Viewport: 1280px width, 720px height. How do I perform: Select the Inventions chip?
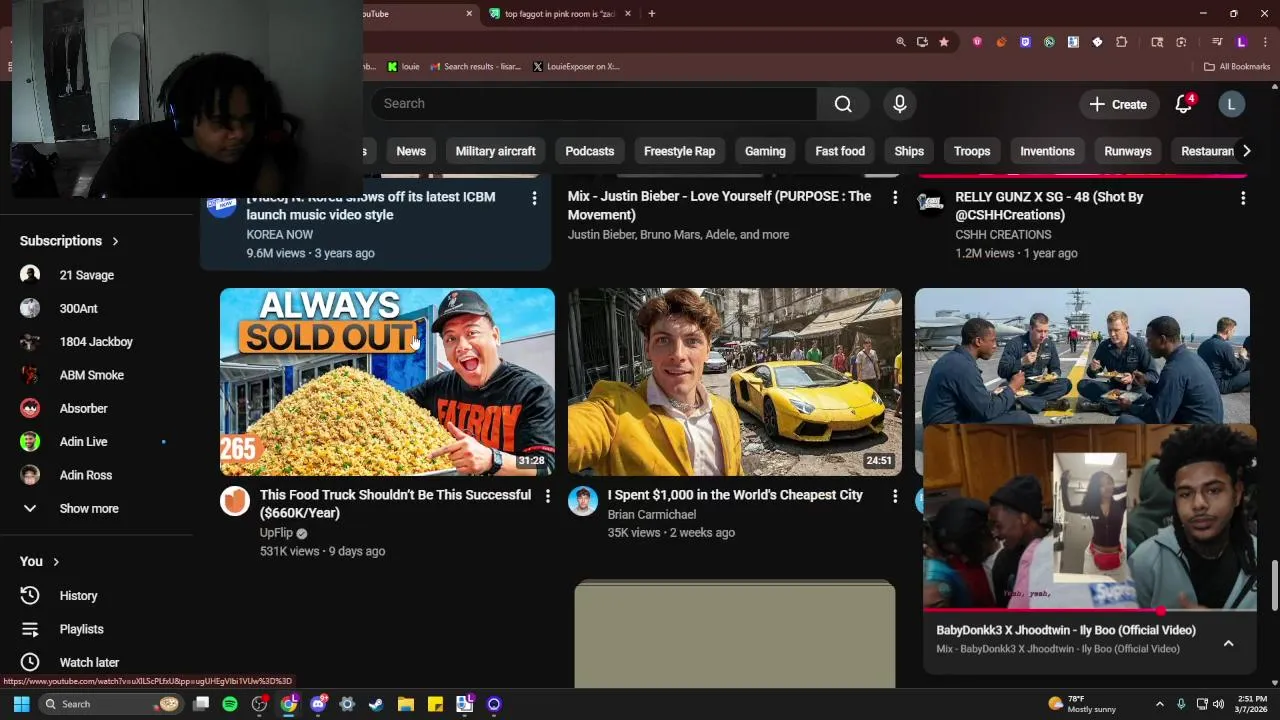(x=1047, y=151)
